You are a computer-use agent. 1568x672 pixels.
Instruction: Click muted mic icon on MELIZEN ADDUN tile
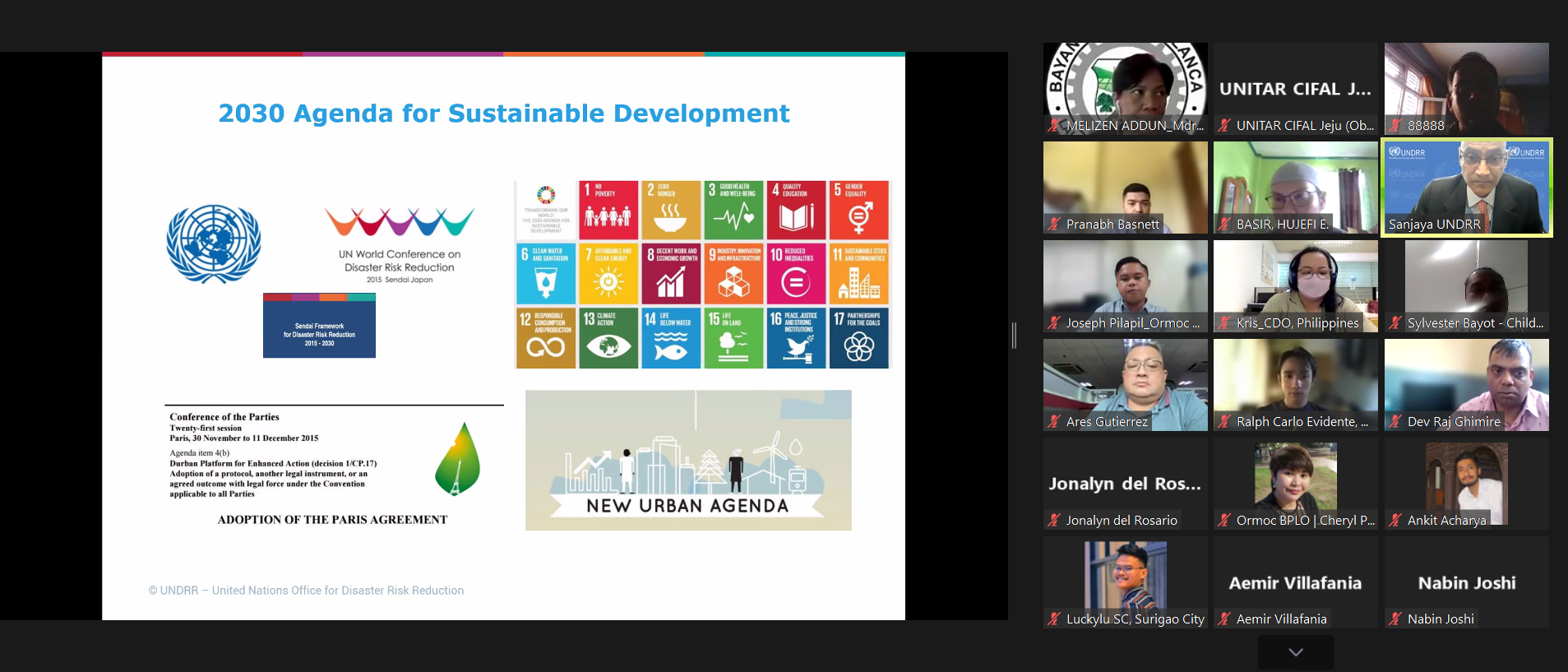pyautogui.click(x=1054, y=126)
